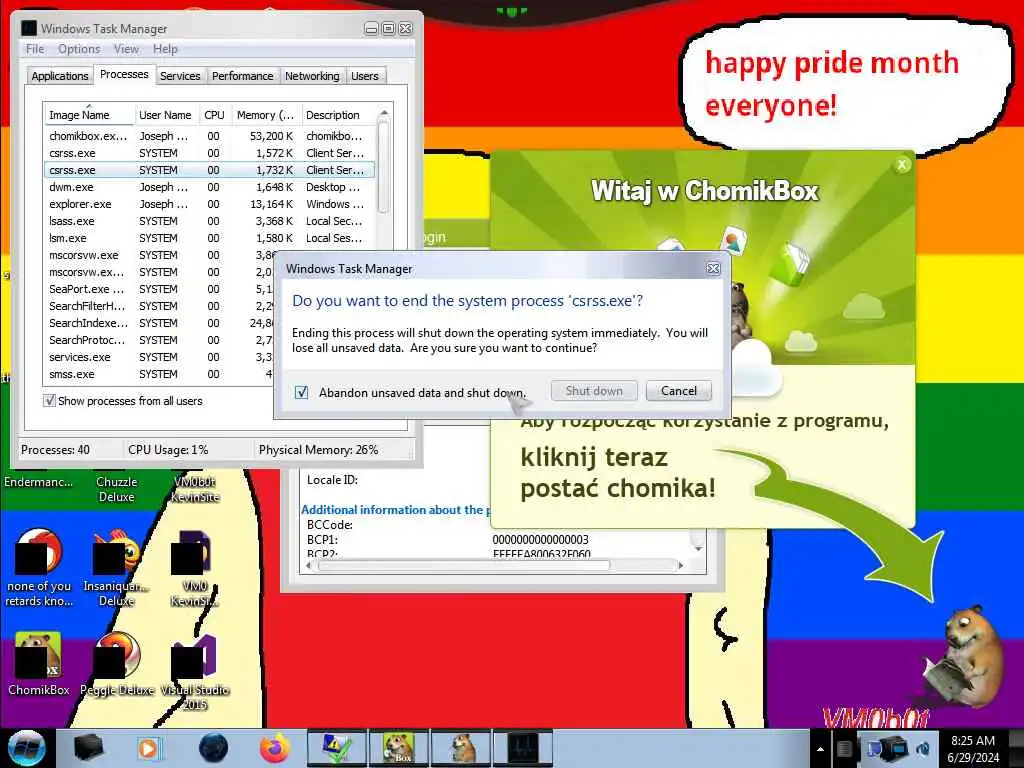Uncheck Abandon unsaved data and shut down
This screenshot has height=768, width=1024.
point(302,392)
